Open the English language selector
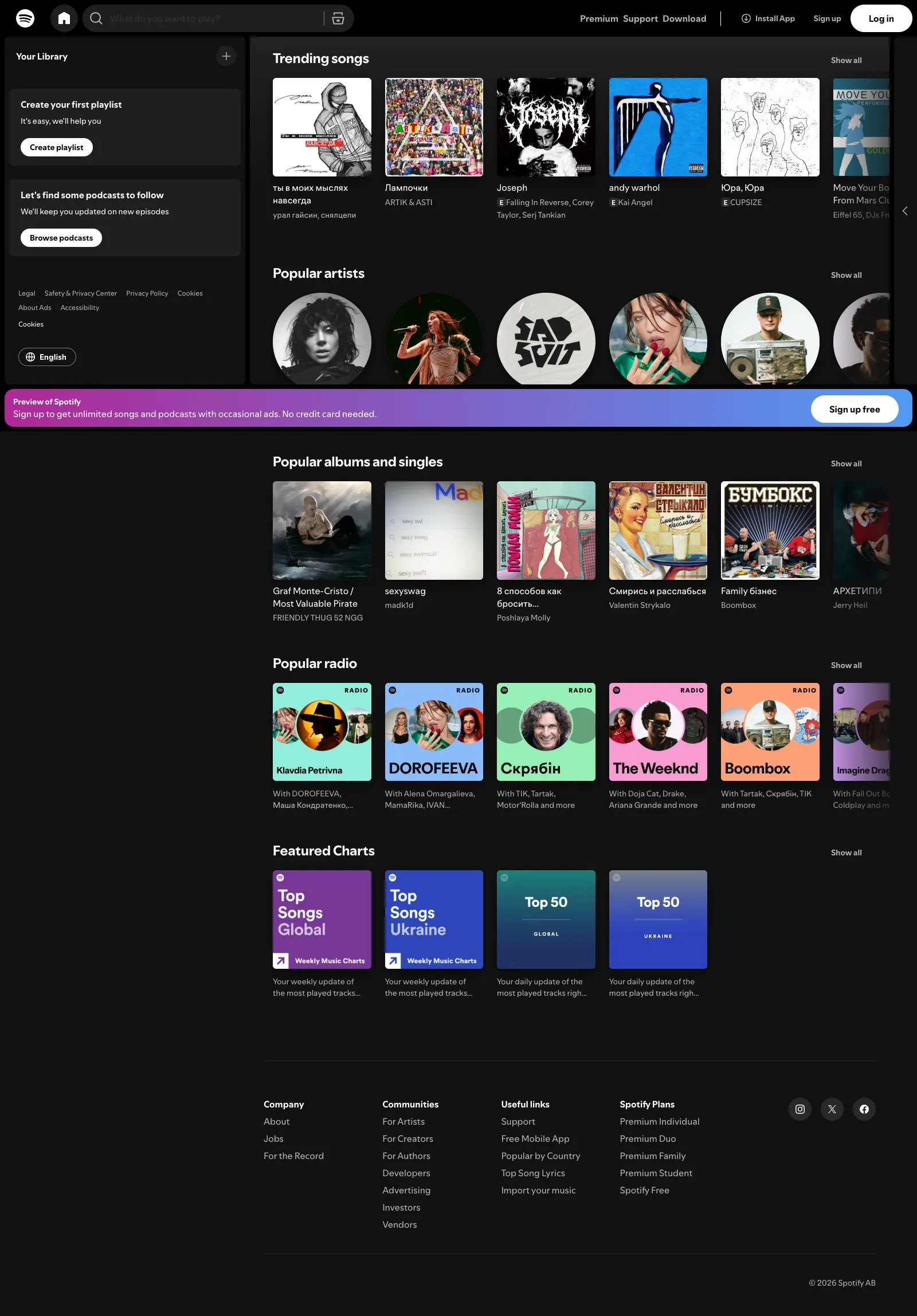917x1316 pixels. coord(47,357)
